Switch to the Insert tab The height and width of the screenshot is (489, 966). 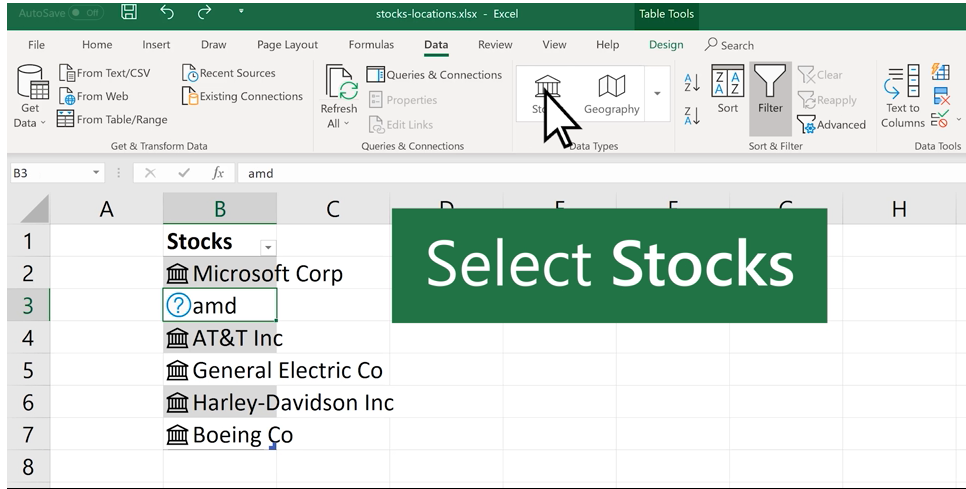156,45
